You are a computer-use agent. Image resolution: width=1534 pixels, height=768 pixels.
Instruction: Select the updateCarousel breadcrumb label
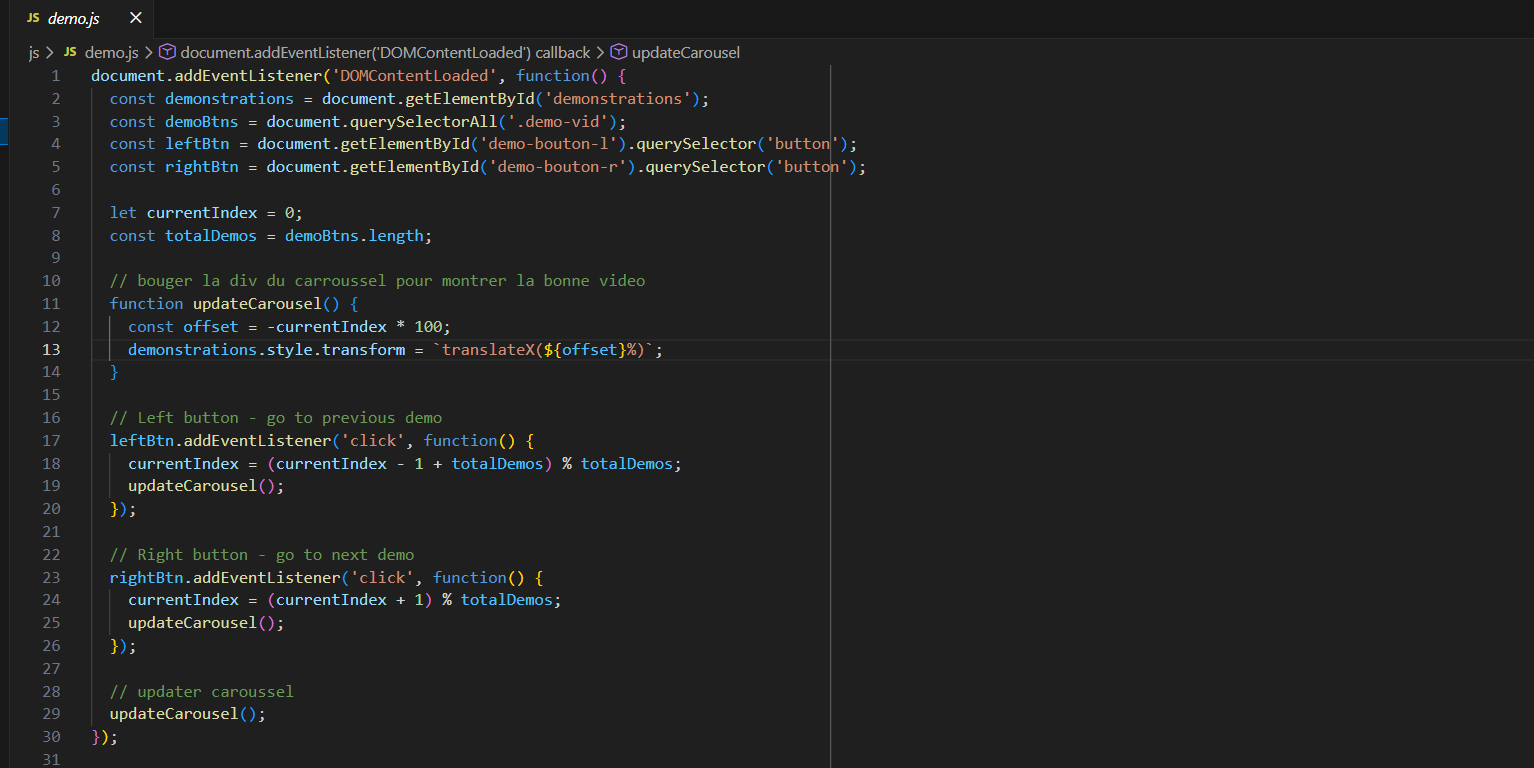point(685,52)
